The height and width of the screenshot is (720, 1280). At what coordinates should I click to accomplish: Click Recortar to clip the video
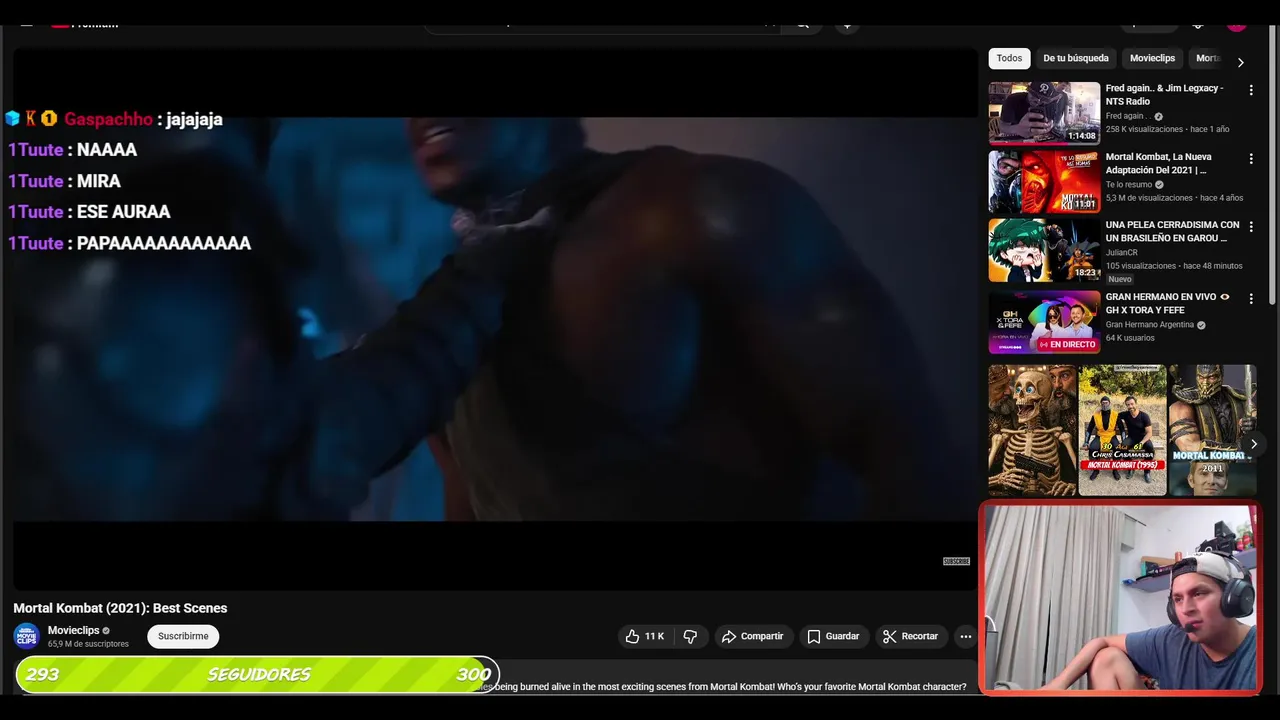(911, 636)
